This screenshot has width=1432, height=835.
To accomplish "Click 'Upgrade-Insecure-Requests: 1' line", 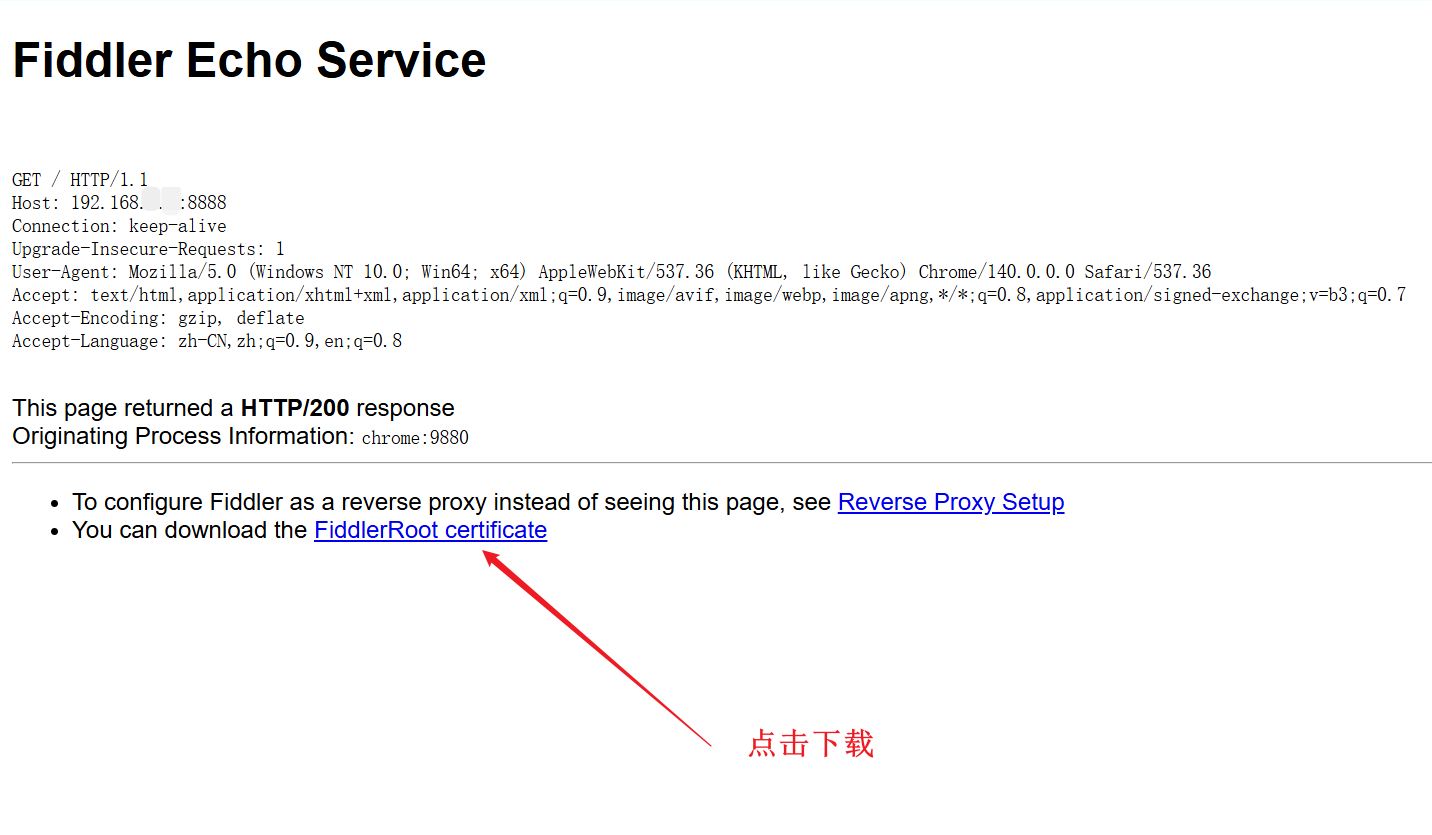I will pyautogui.click(x=148, y=249).
